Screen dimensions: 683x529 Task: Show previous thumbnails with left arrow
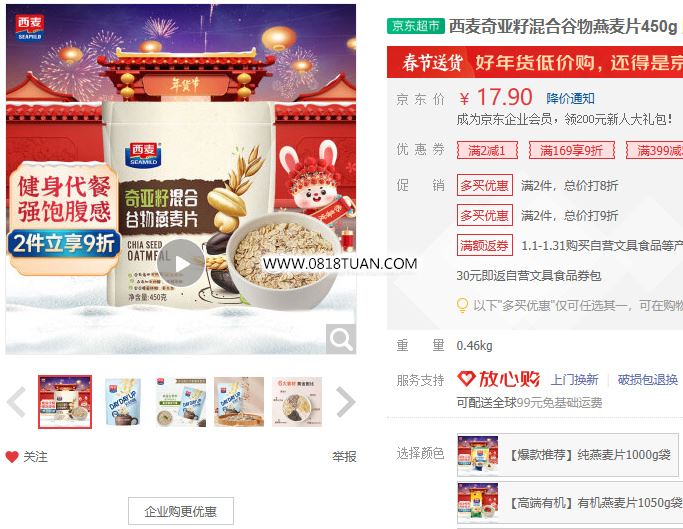tap(17, 402)
